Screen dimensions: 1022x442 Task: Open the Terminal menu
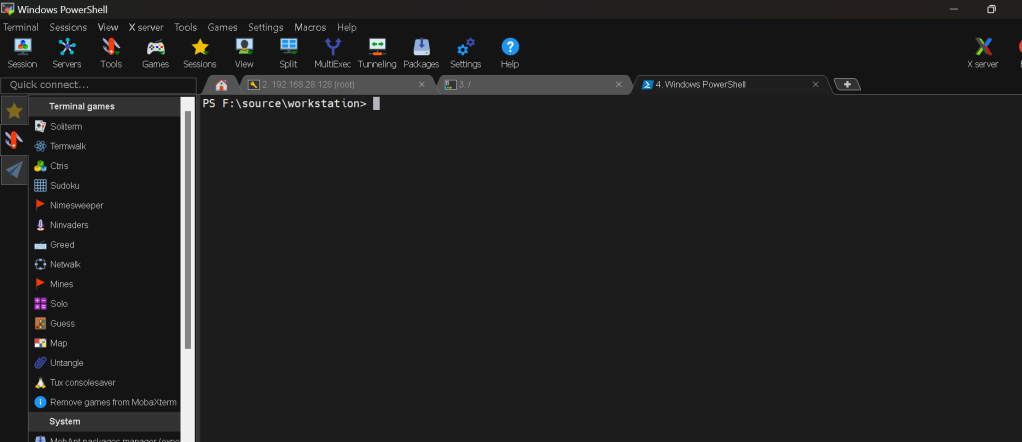tap(21, 27)
